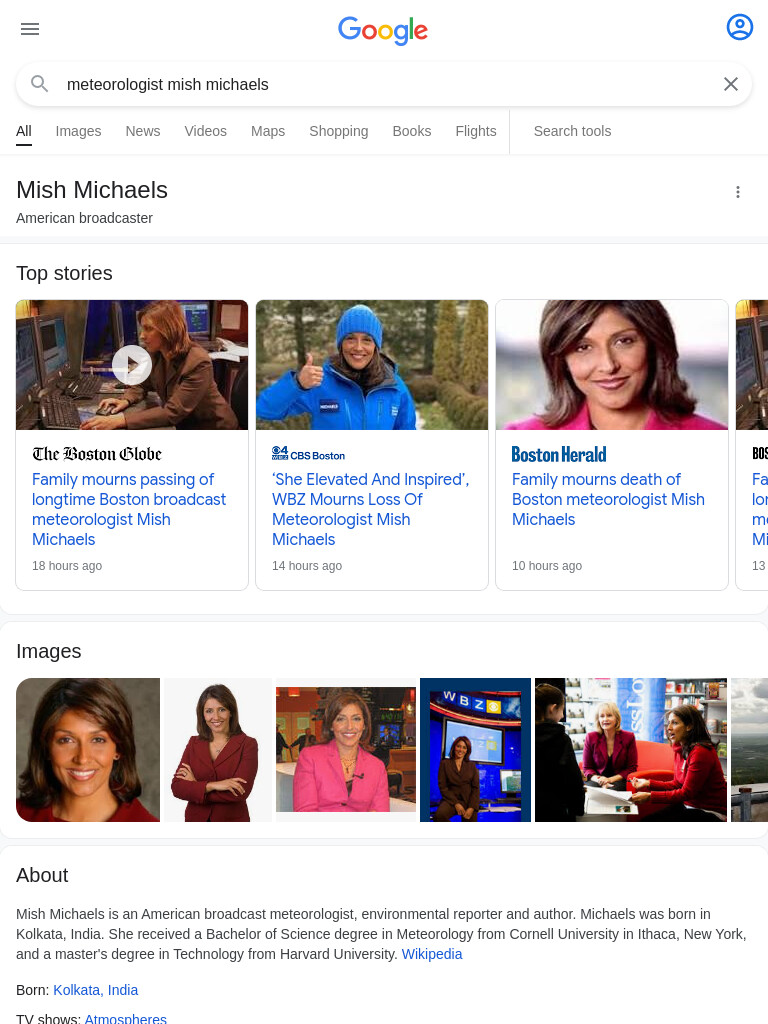Switch to the Images tab
The image size is (768, 1024).
[78, 131]
